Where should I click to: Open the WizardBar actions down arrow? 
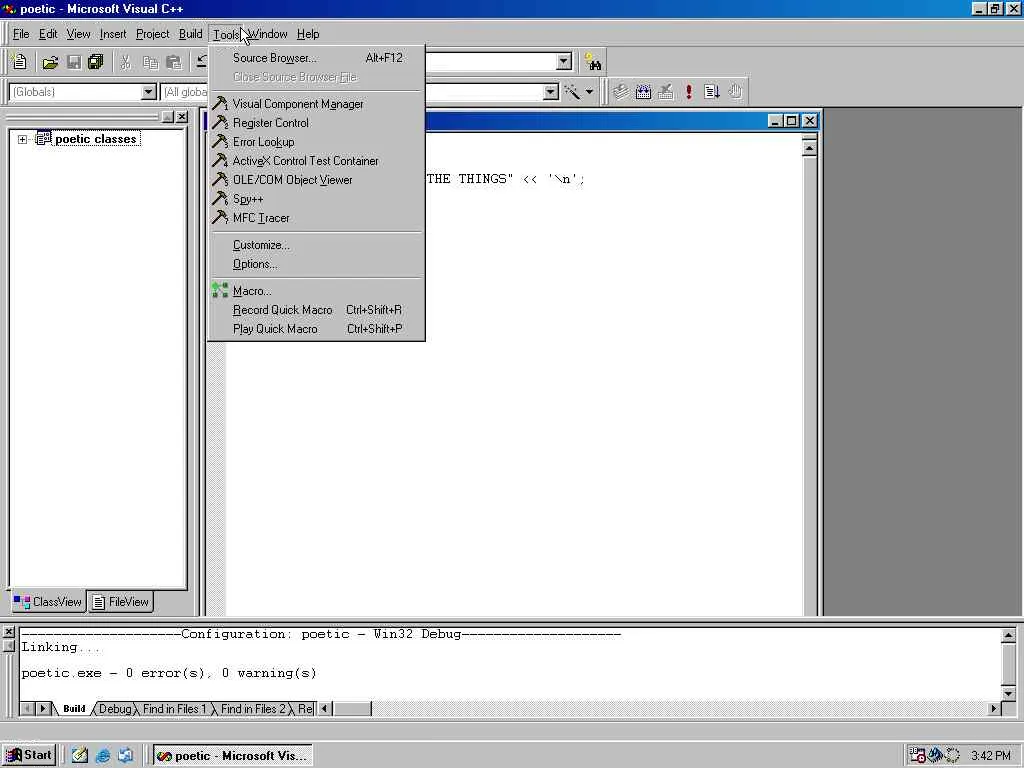coord(589,92)
